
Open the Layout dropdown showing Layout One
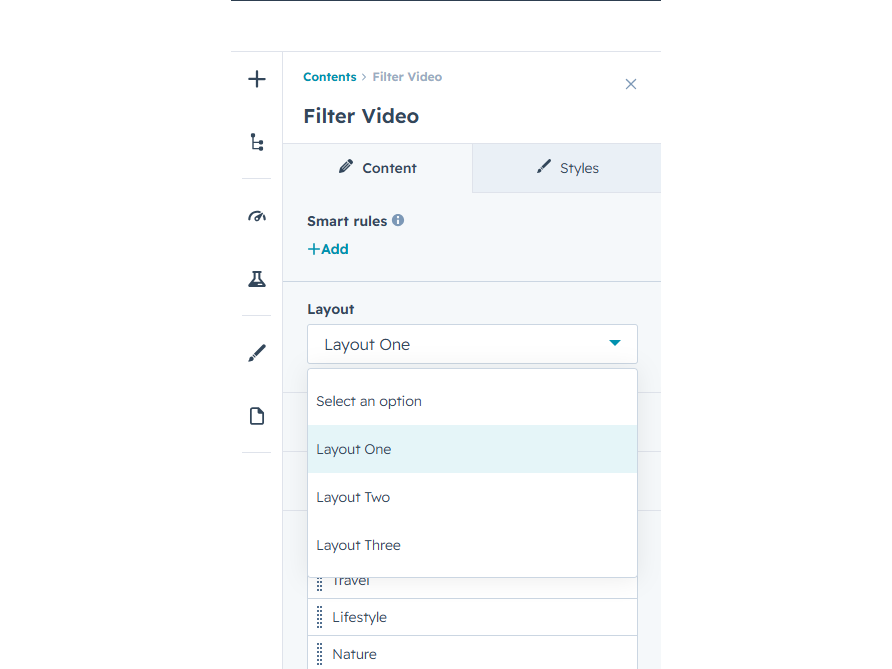(472, 344)
